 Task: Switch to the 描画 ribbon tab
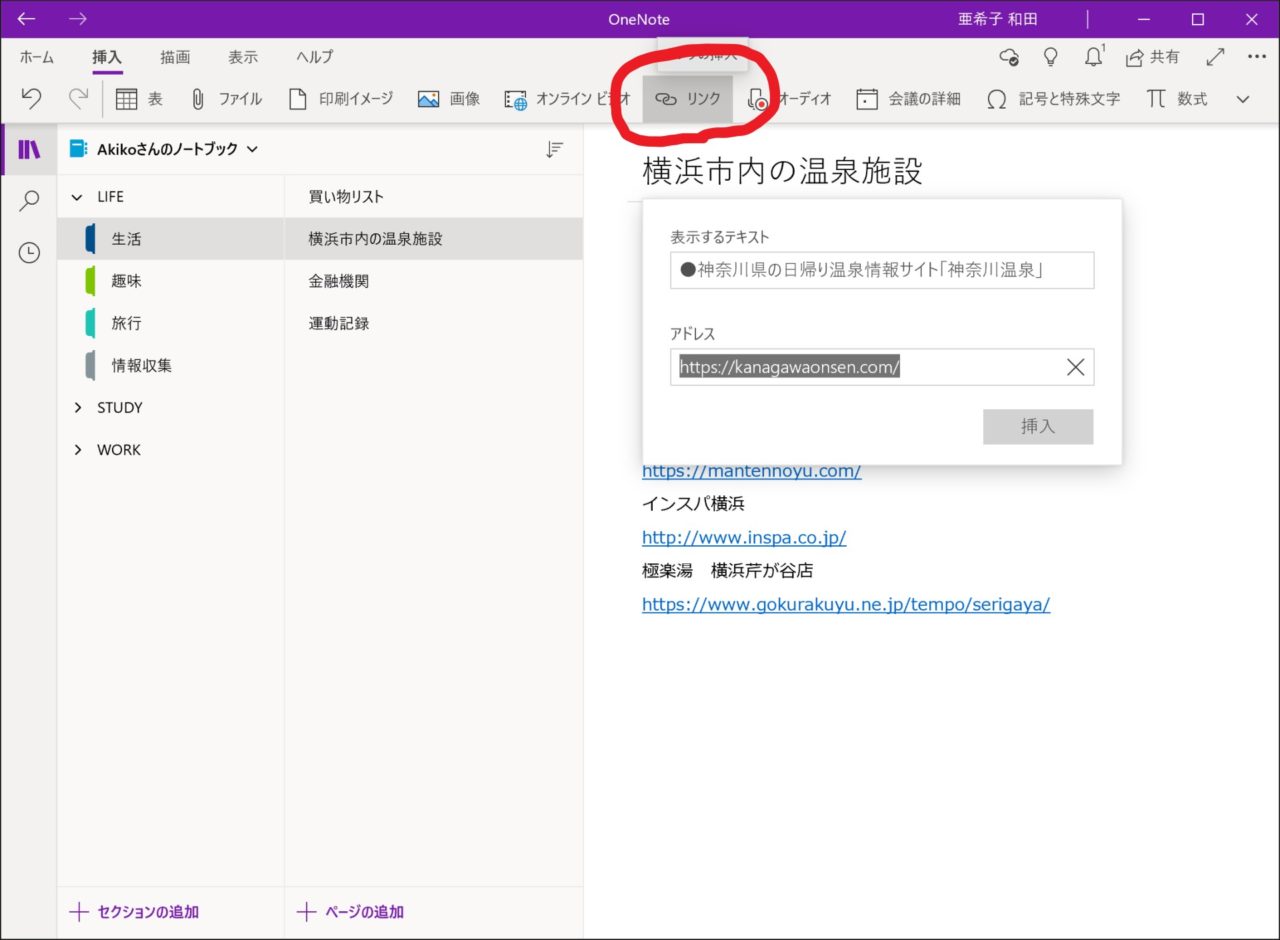[174, 57]
